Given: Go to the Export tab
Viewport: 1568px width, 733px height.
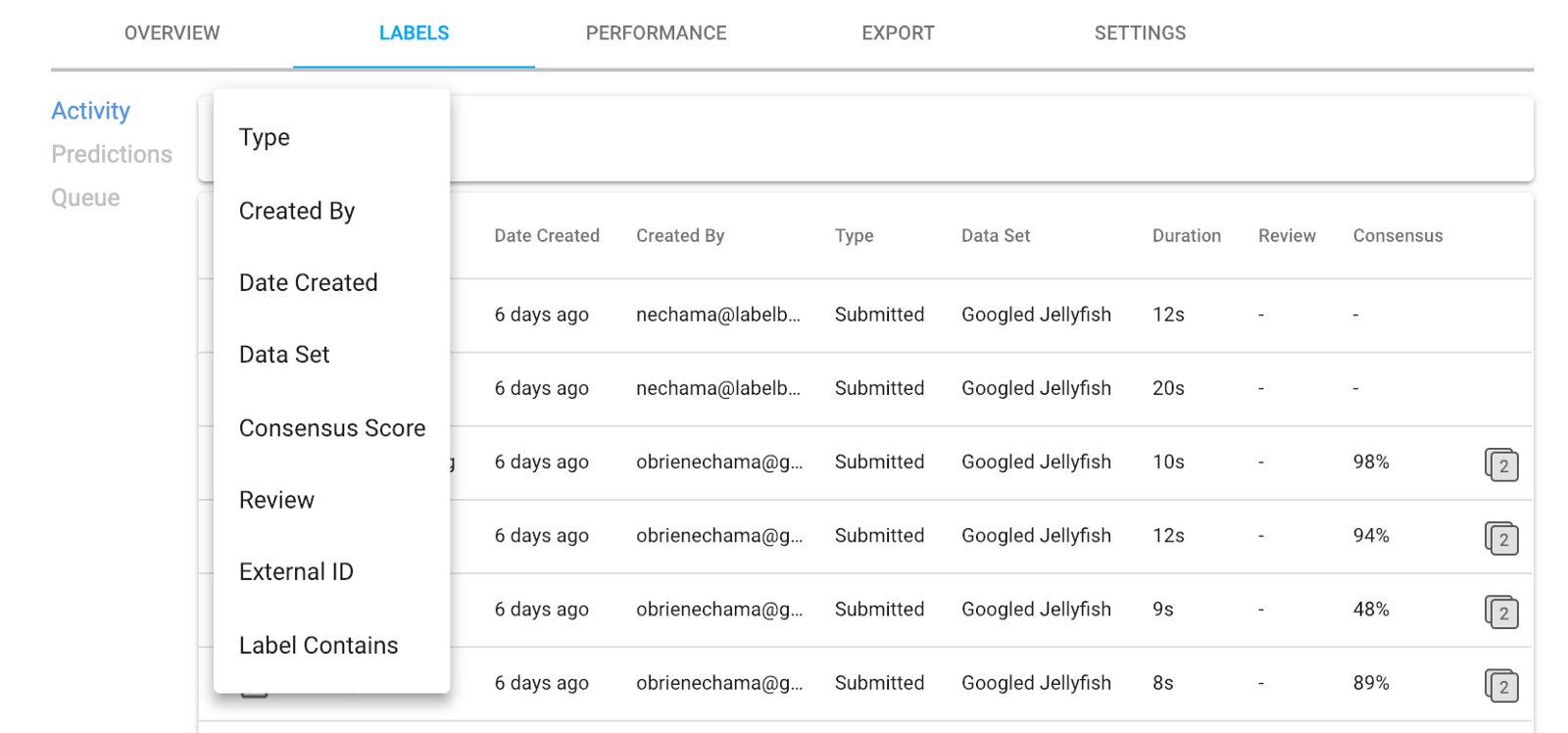Looking at the screenshot, I should click(x=898, y=33).
